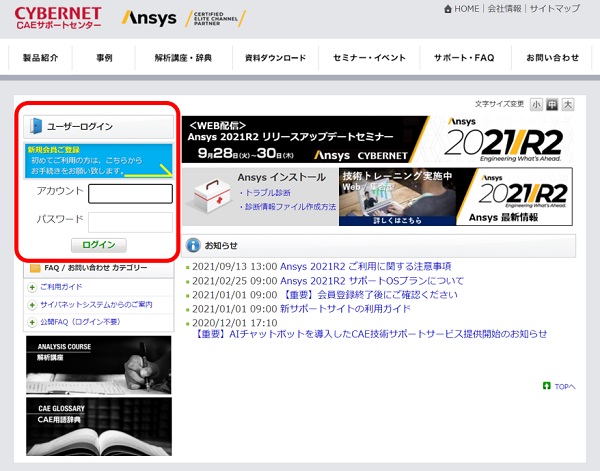Click the アカウント input field
Image resolution: width=600 pixels, height=471 pixels.
[130, 194]
